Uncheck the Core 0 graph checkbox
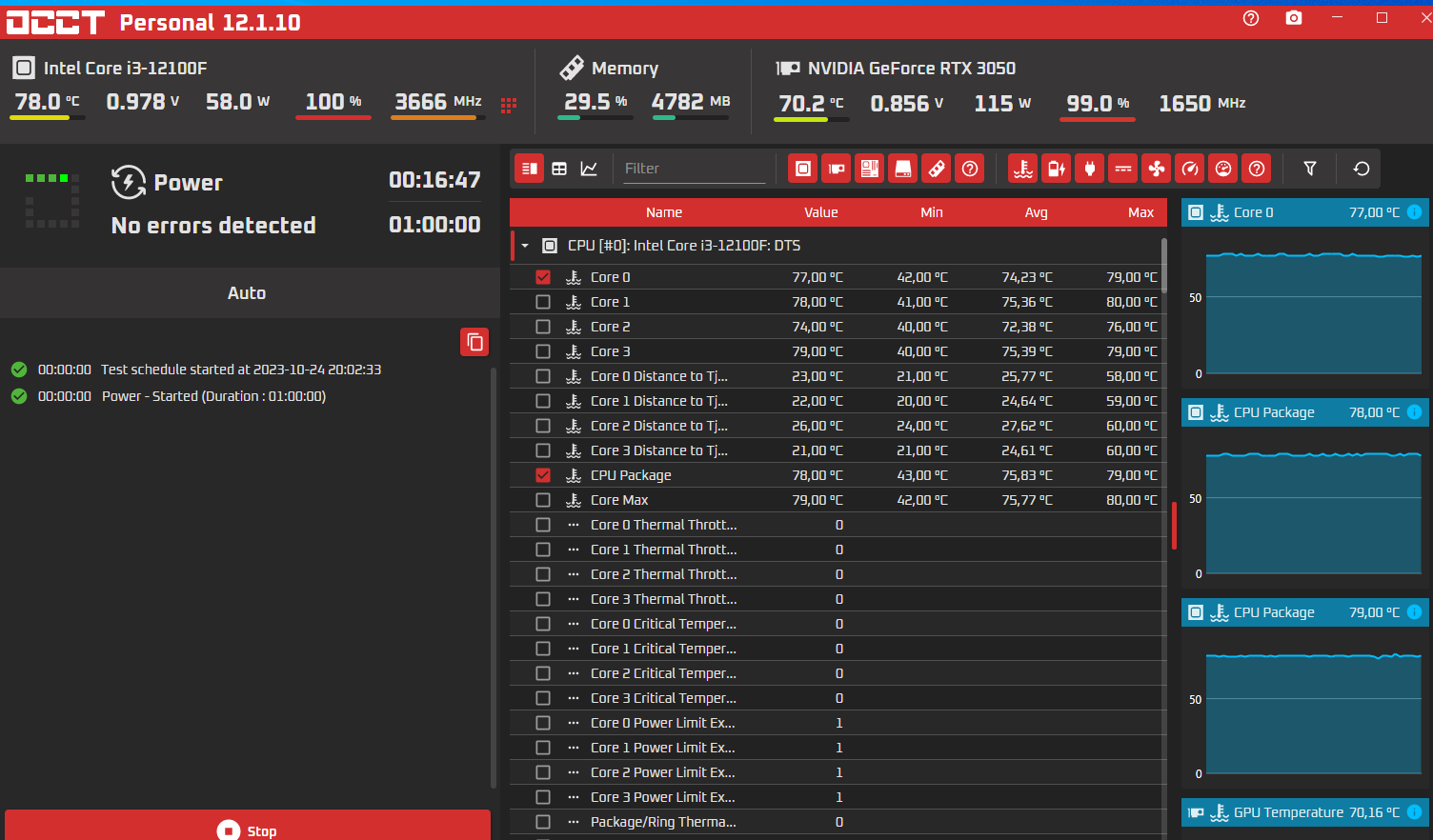 coord(543,277)
